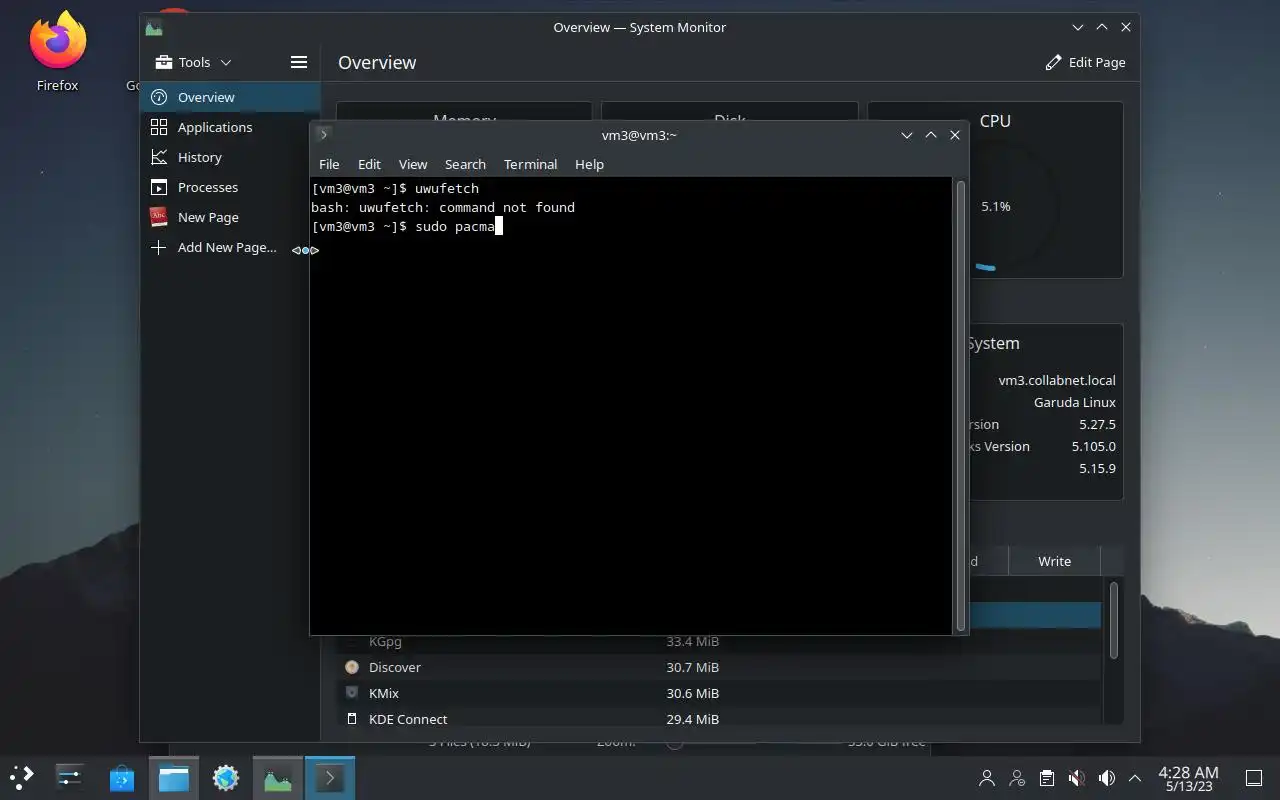Viewport: 1280px width, 800px height.
Task: Maximize the terminal window
Action: tap(931, 135)
